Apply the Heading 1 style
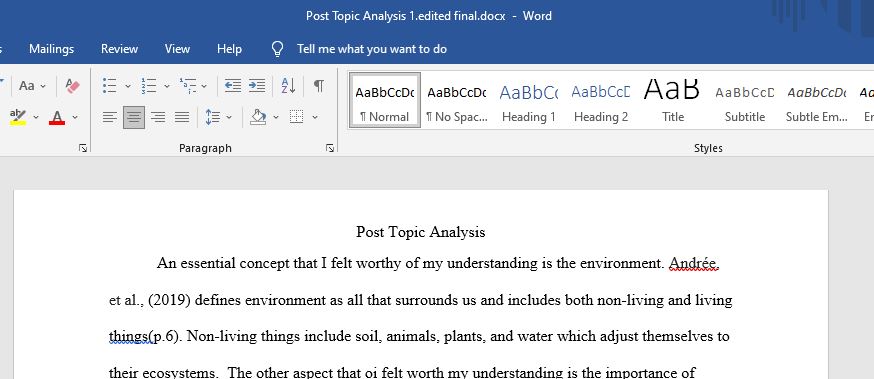Viewport: 874px width, 379px height. pos(528,101)
